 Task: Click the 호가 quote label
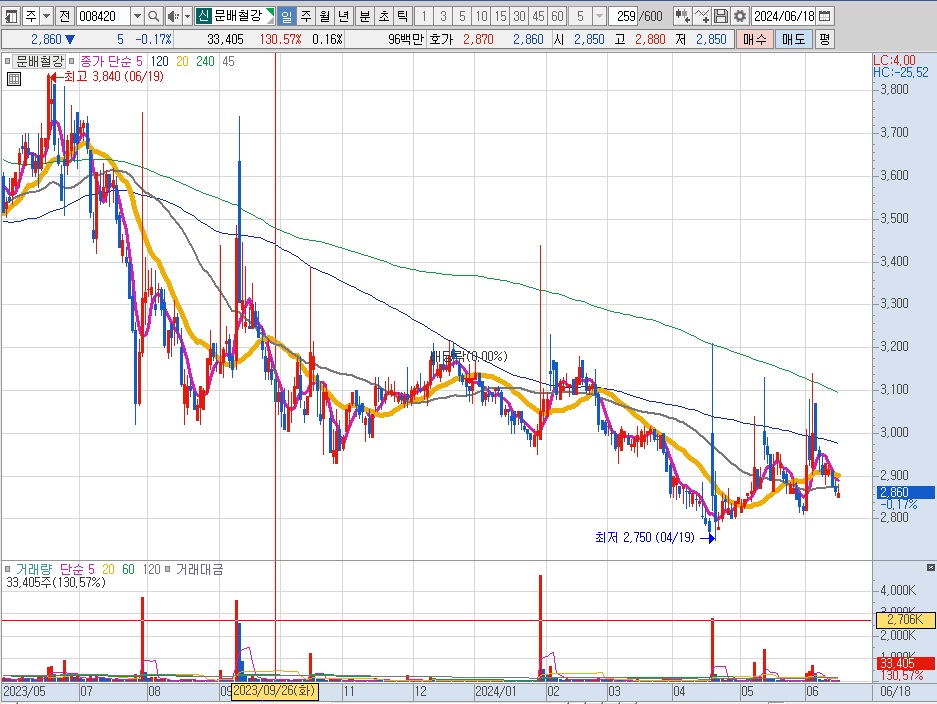click(x=441, y=39)
